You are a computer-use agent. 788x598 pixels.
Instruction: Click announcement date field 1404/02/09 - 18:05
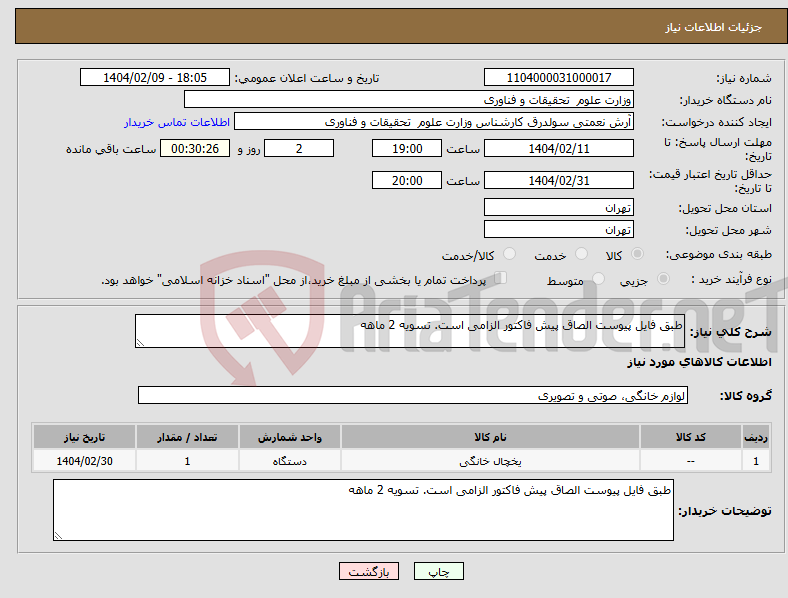coord(155,77)
